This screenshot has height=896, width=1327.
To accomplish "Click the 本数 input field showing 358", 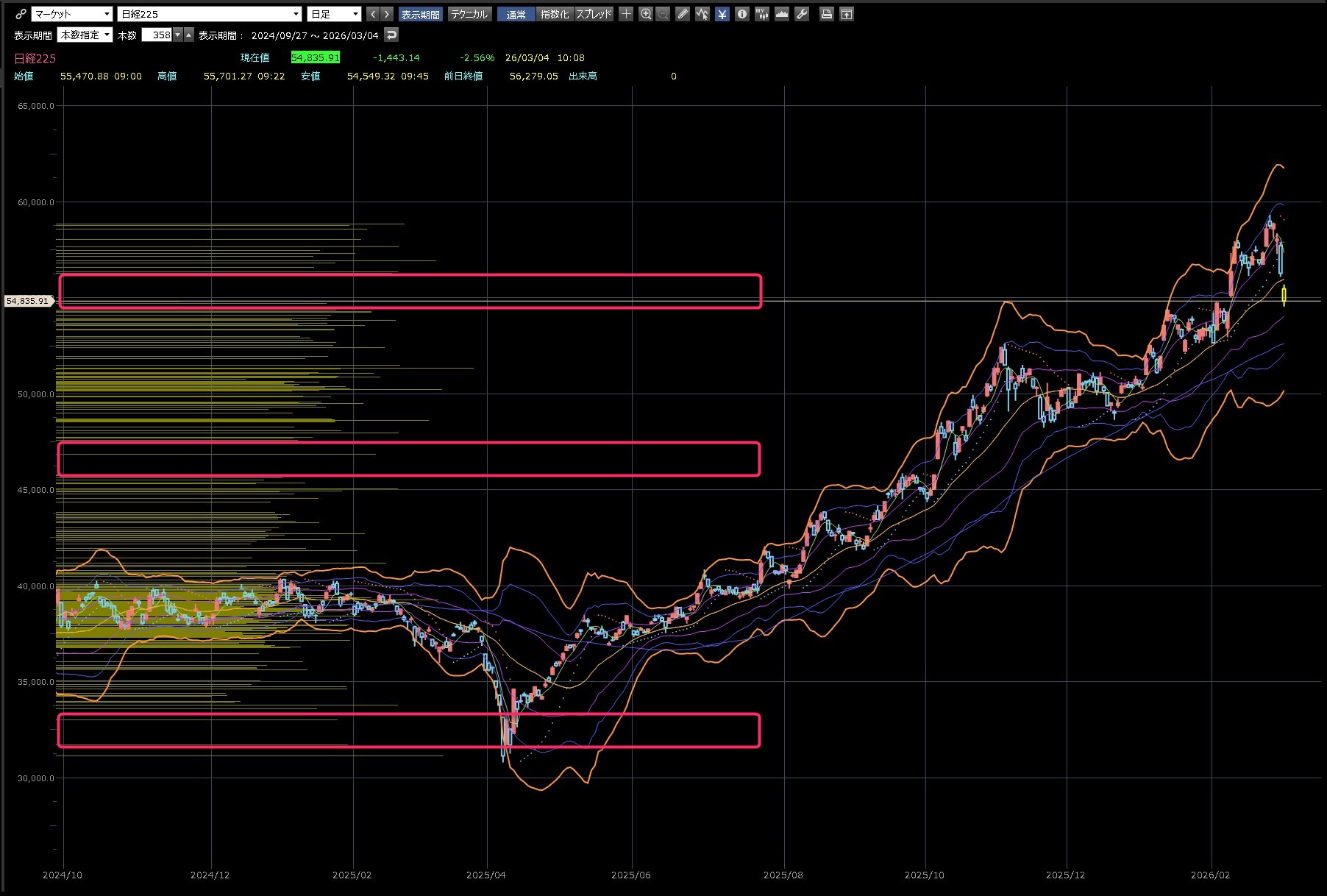I will tap(157, 35).
